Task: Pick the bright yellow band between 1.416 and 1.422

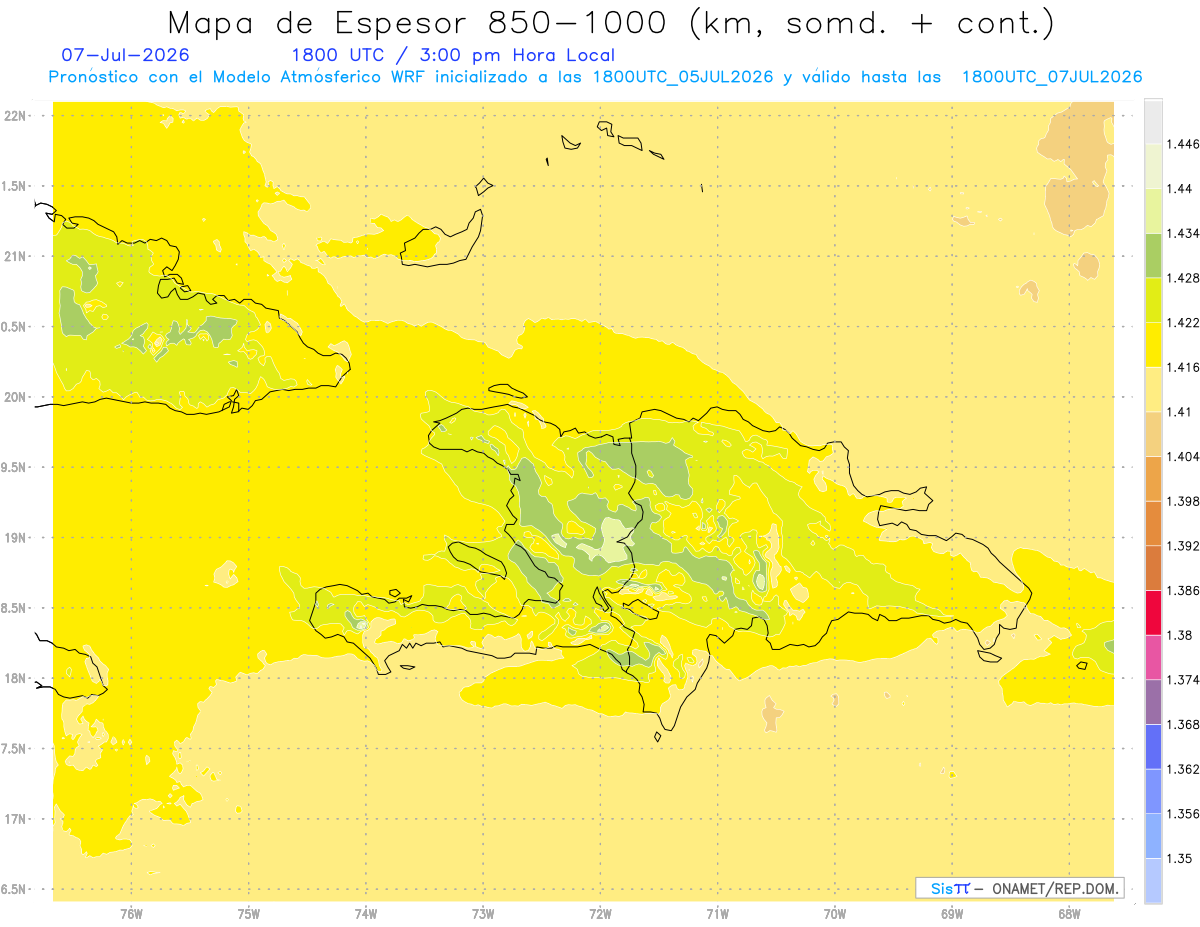Action: pos(1153,345)
